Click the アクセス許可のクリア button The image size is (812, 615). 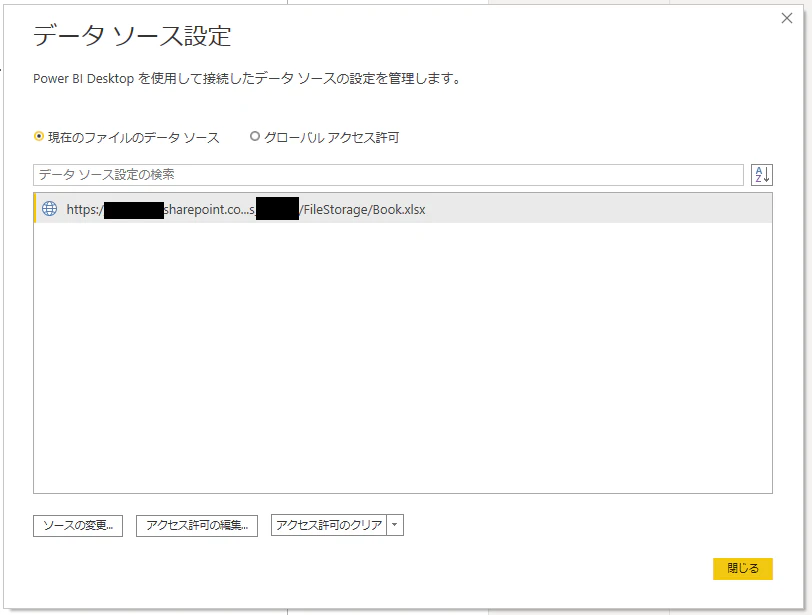coord(329,525)
